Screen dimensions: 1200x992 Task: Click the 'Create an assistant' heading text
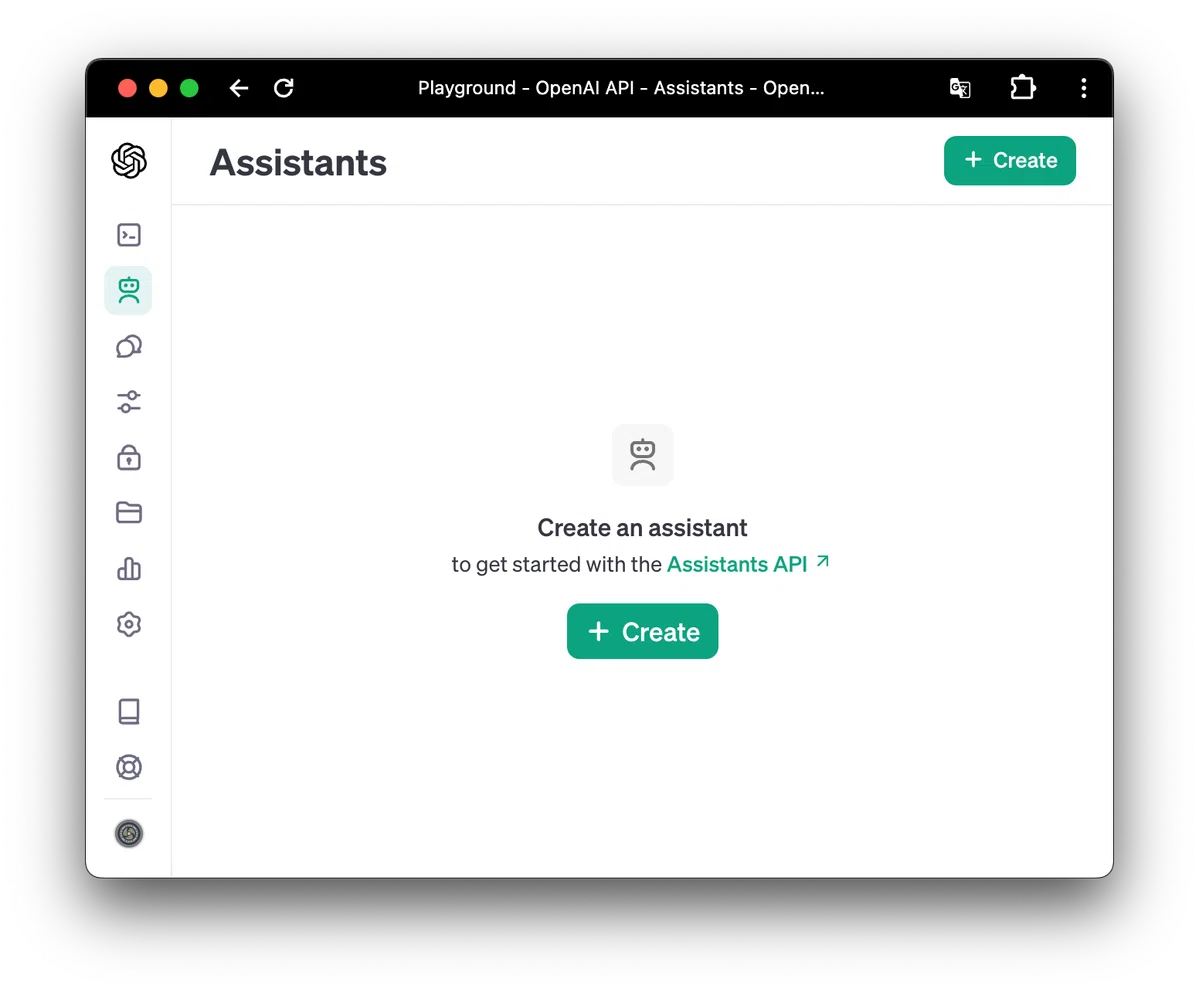[x=642, y=527]
